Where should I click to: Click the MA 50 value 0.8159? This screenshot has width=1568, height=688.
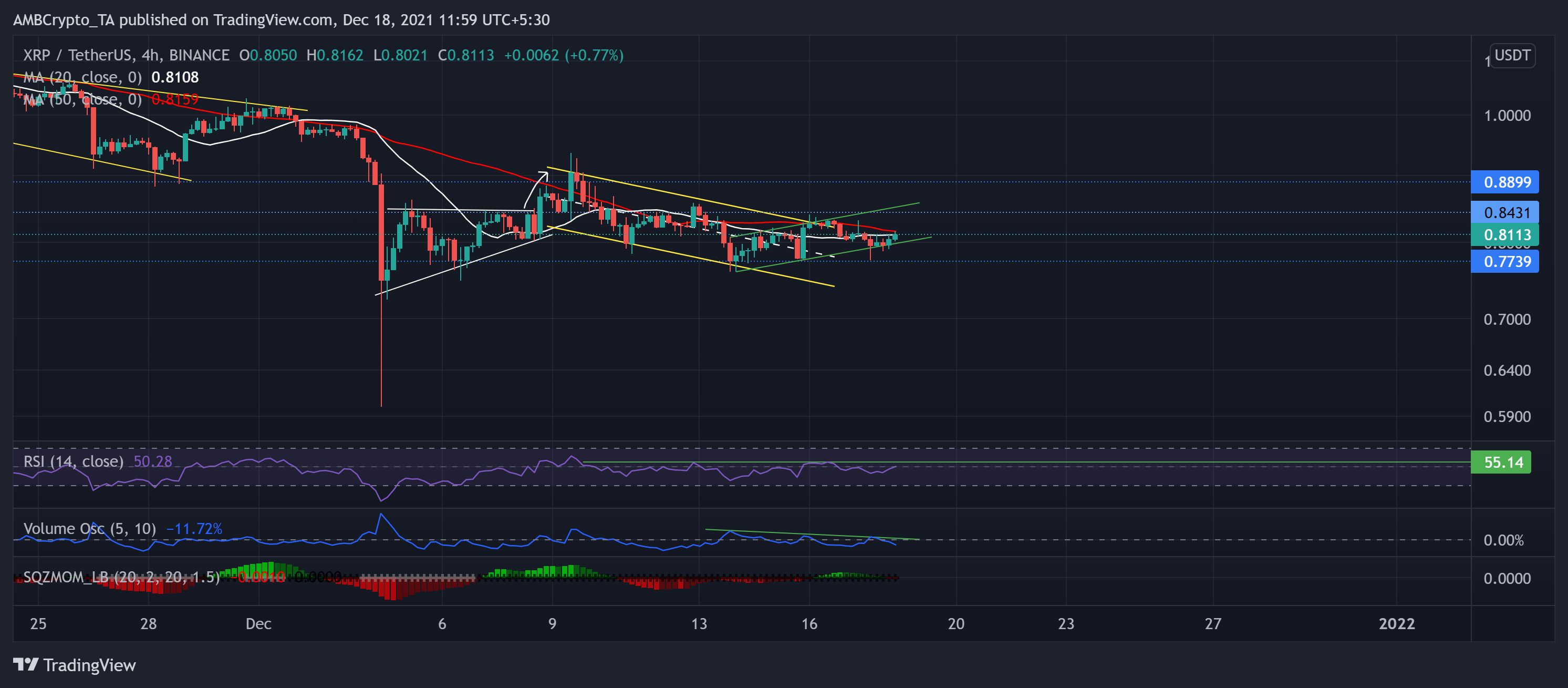[x=175, y=99]
